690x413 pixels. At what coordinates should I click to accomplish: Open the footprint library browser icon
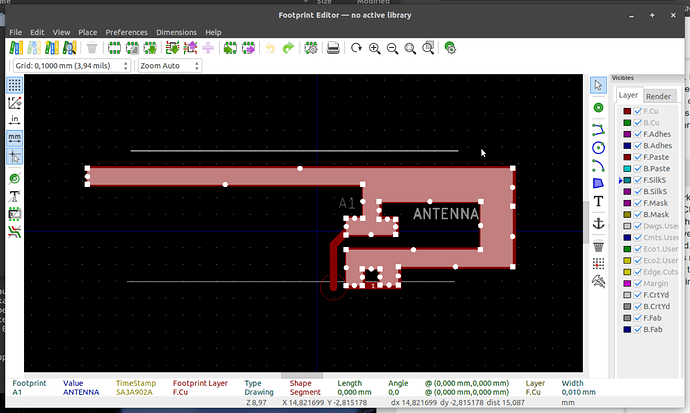pos(70,48)
